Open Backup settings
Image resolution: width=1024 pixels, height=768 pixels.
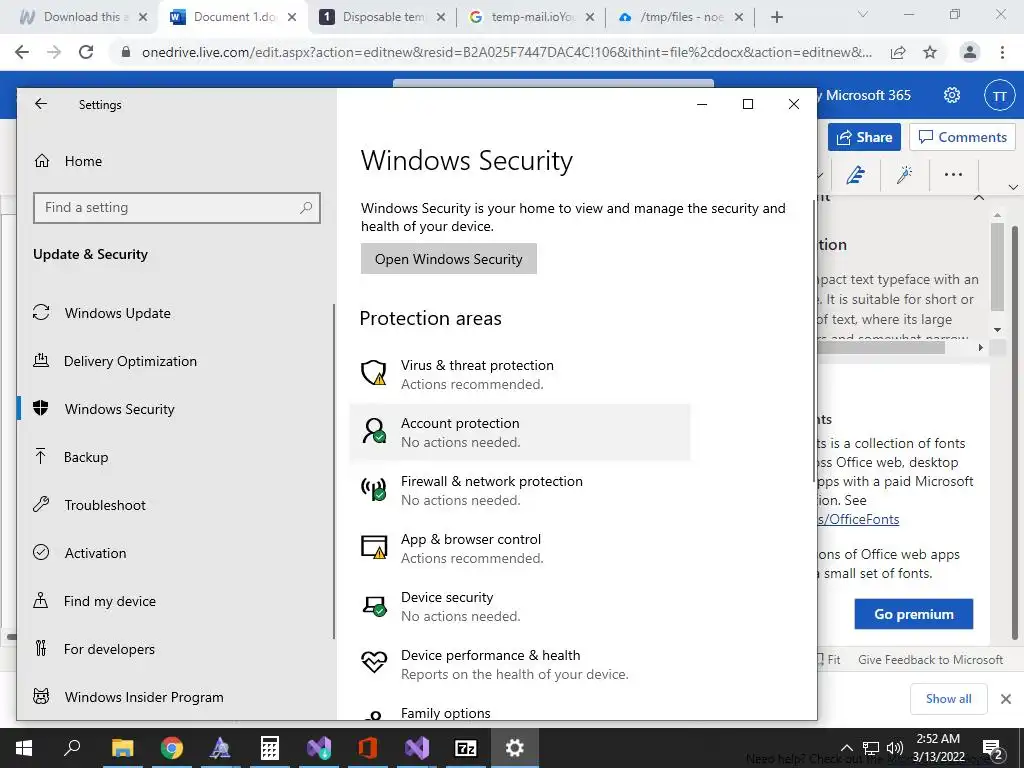86,457
